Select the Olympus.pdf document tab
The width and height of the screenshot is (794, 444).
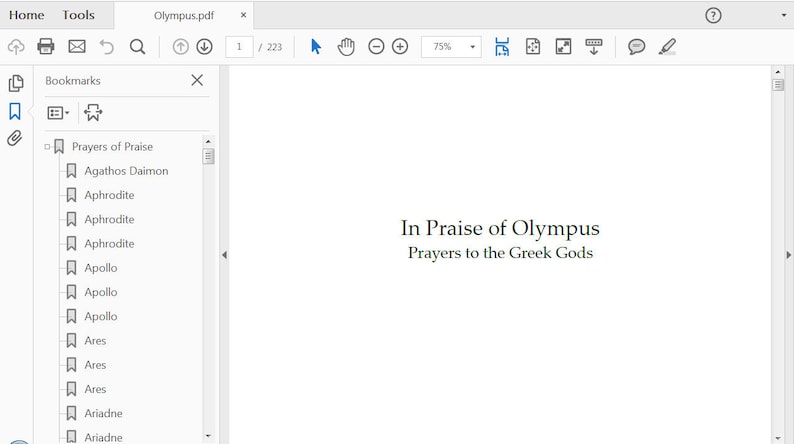click(x=184, y=16)
